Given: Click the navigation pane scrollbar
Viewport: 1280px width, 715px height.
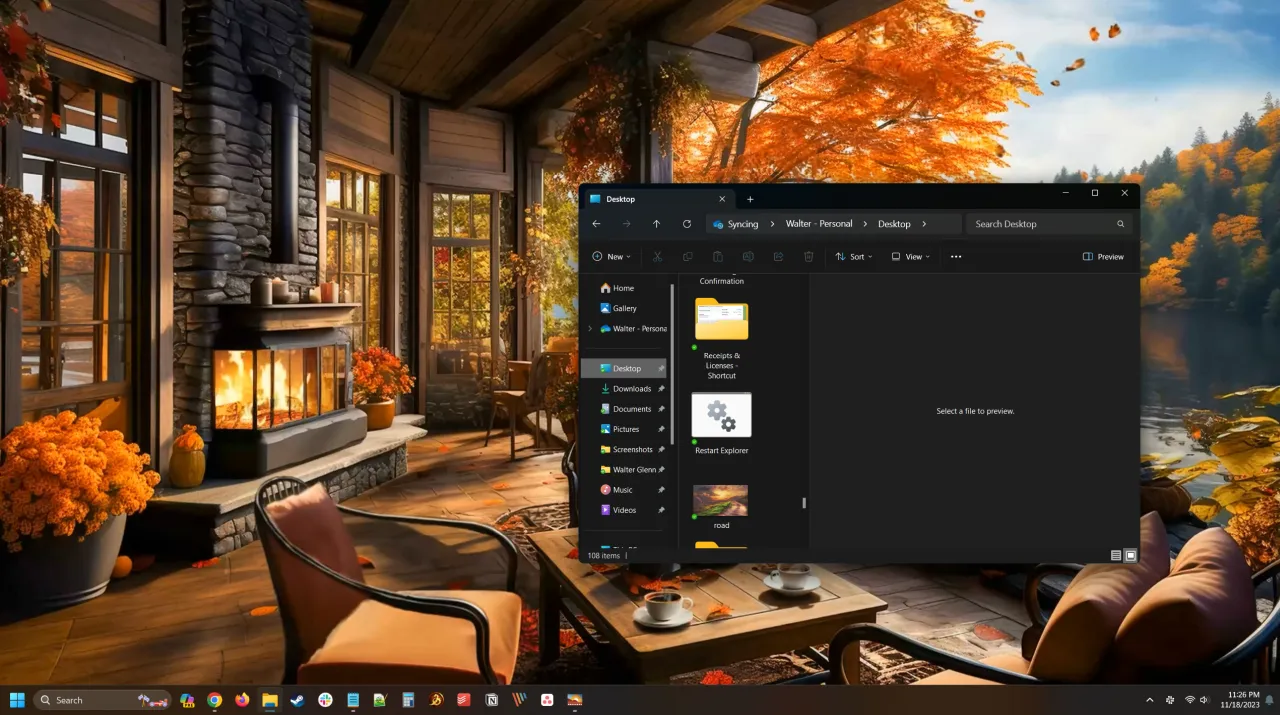Looking at the screenshot, I should [673, 365].
